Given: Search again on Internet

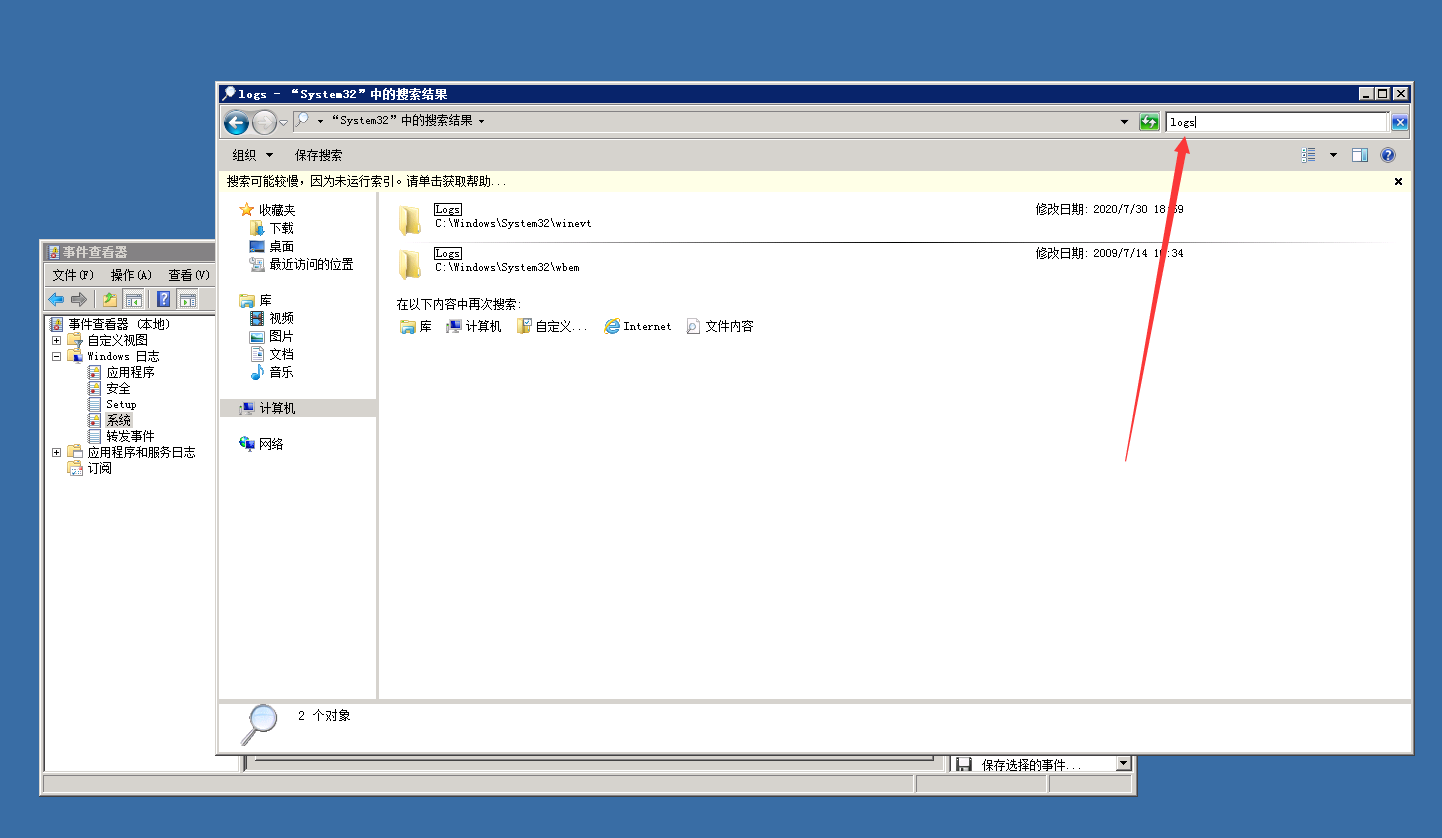Looking at the screenshot, I should tap(638, 327).
